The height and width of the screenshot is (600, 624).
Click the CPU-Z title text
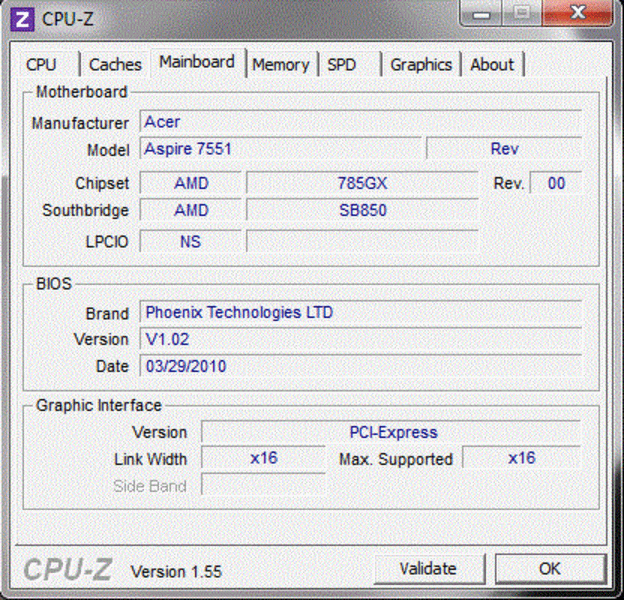[x=68, y=19]
